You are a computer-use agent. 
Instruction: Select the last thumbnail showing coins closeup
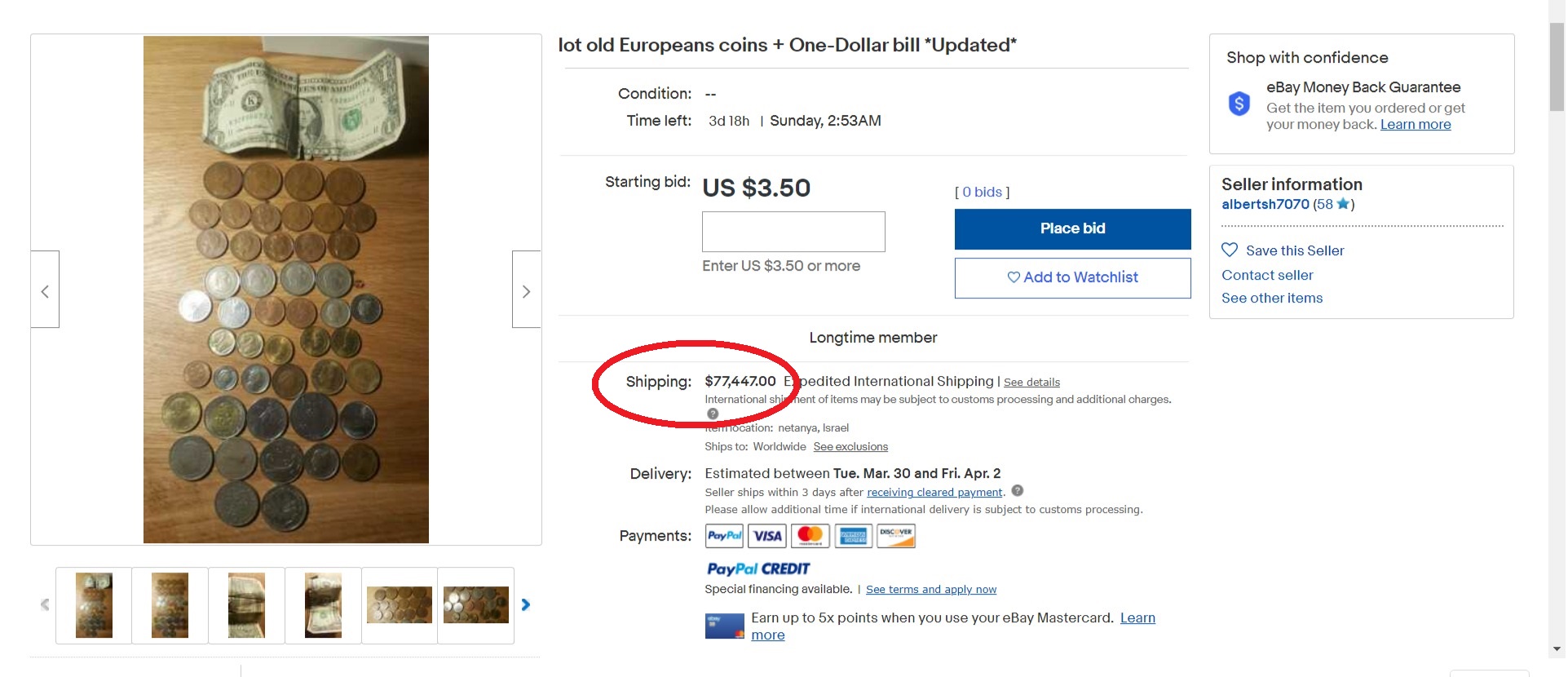(476, 605)
